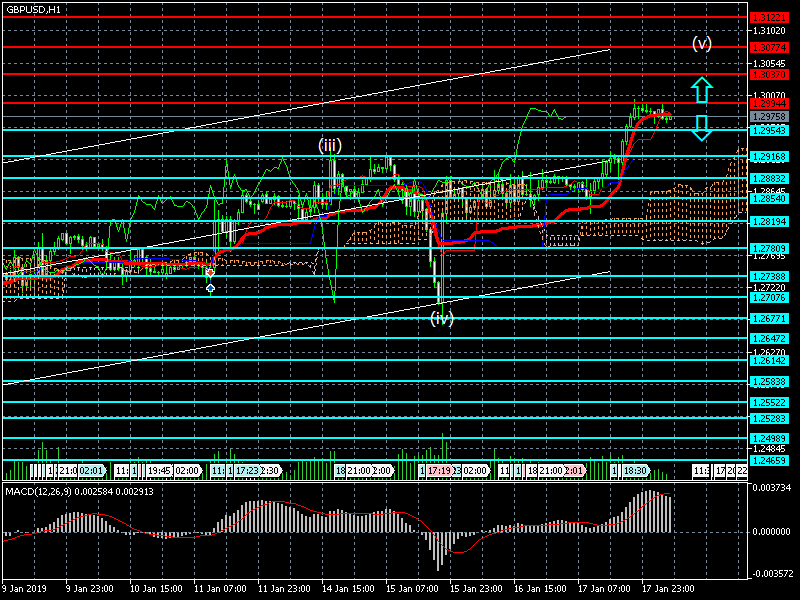
Task: Click the cyan down arrow icon
Action: tap(702, 127)
